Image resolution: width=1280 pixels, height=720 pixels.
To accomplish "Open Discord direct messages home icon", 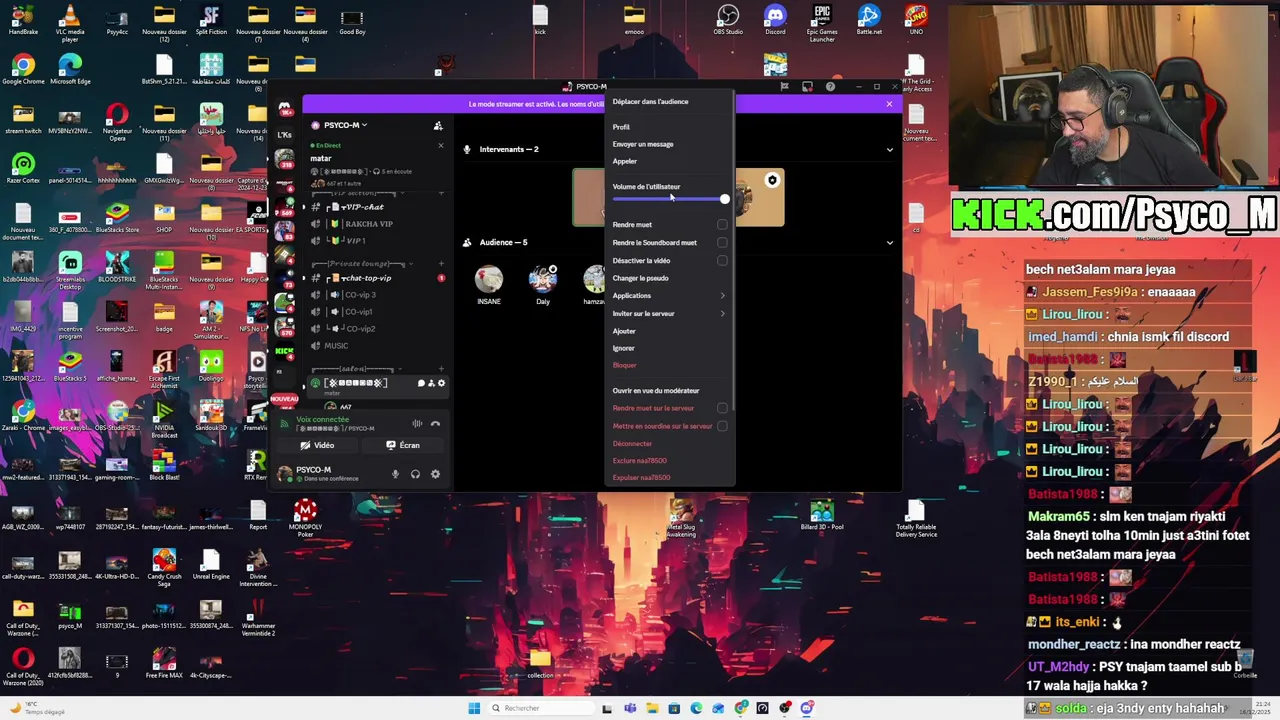I will point(285,108).
